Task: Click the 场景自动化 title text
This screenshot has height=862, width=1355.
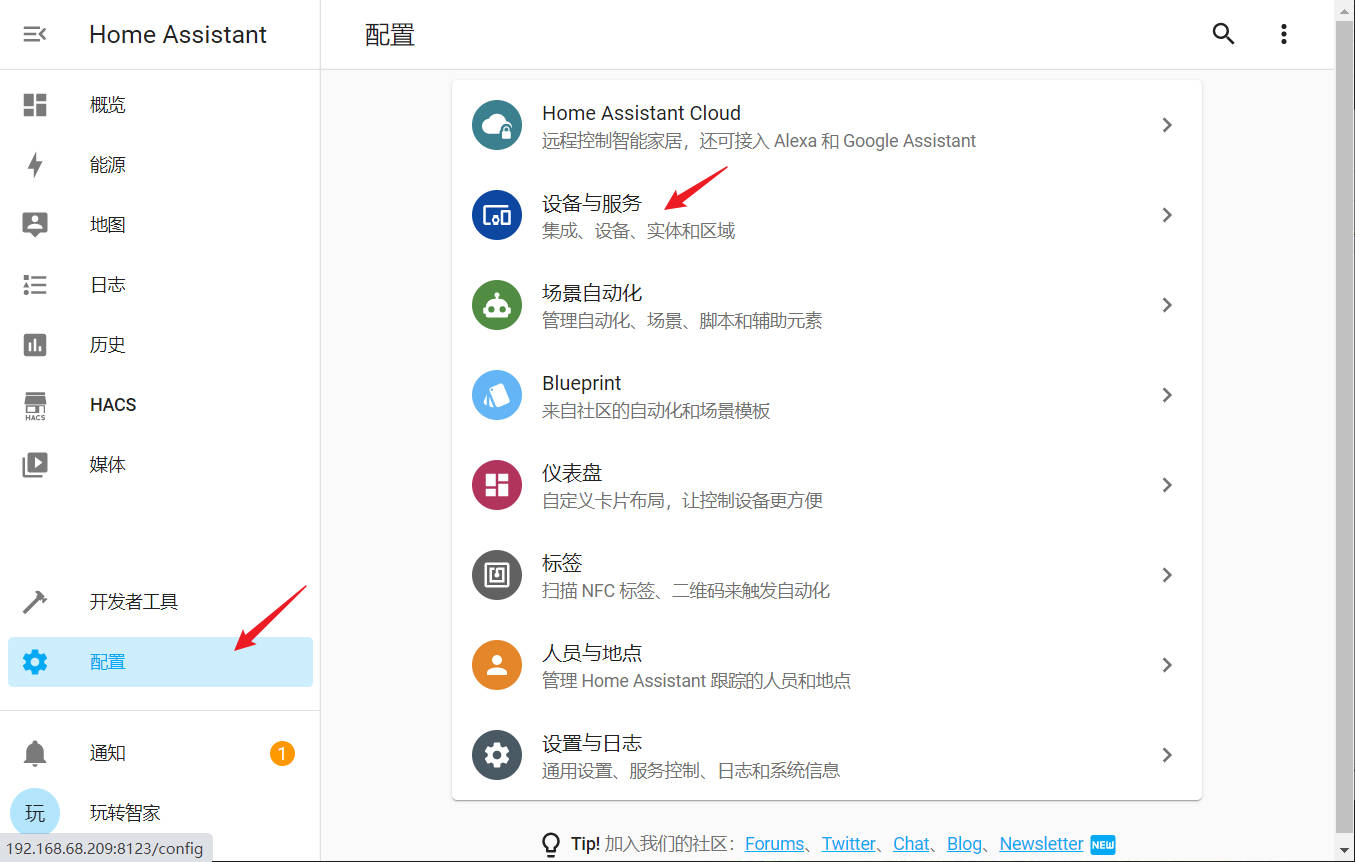Action: pyautogui.click(x=592, y=293)
